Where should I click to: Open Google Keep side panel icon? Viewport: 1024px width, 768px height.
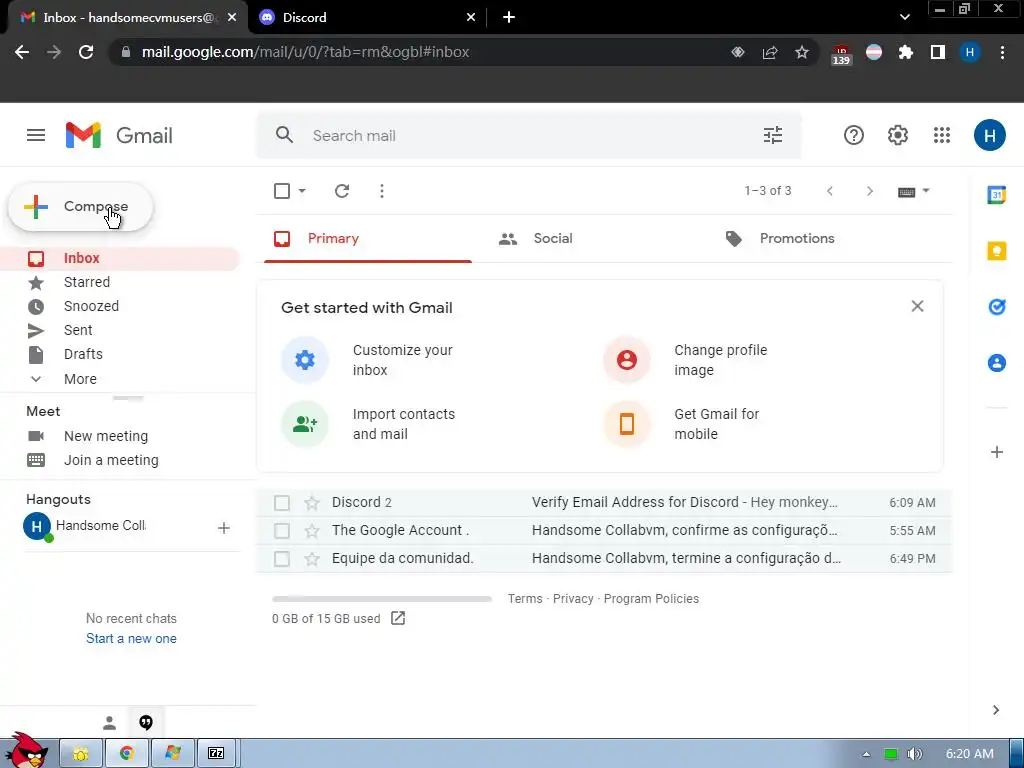point(996,251)
